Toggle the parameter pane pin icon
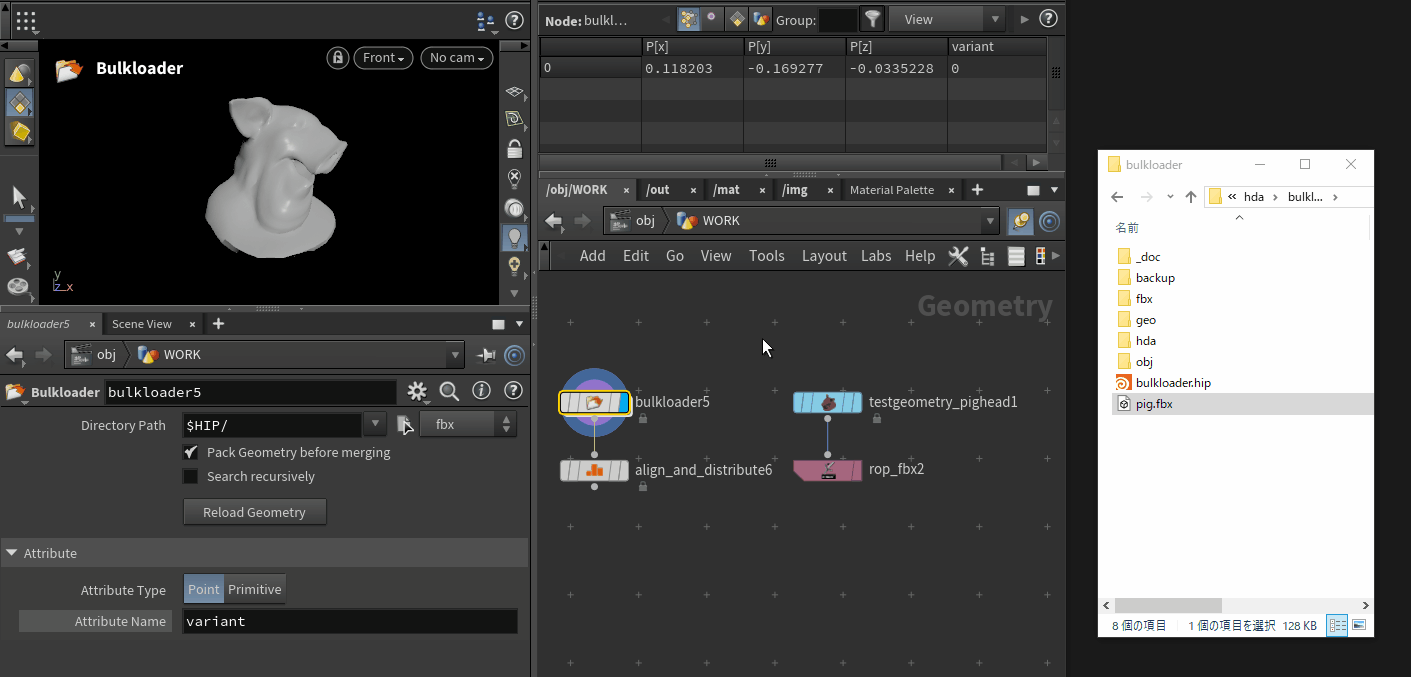Viewport: 1411px width, 677px height. click(486, 355)
